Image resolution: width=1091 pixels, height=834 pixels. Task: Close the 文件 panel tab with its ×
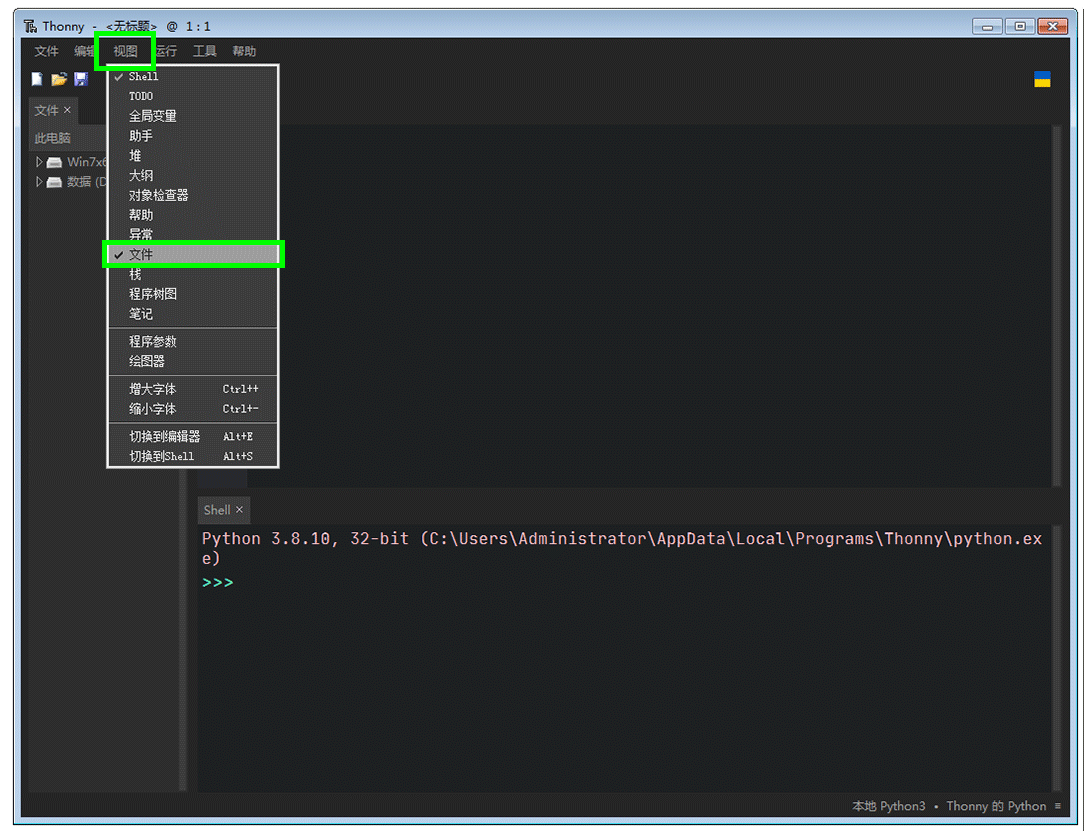[x=67, y=110]
